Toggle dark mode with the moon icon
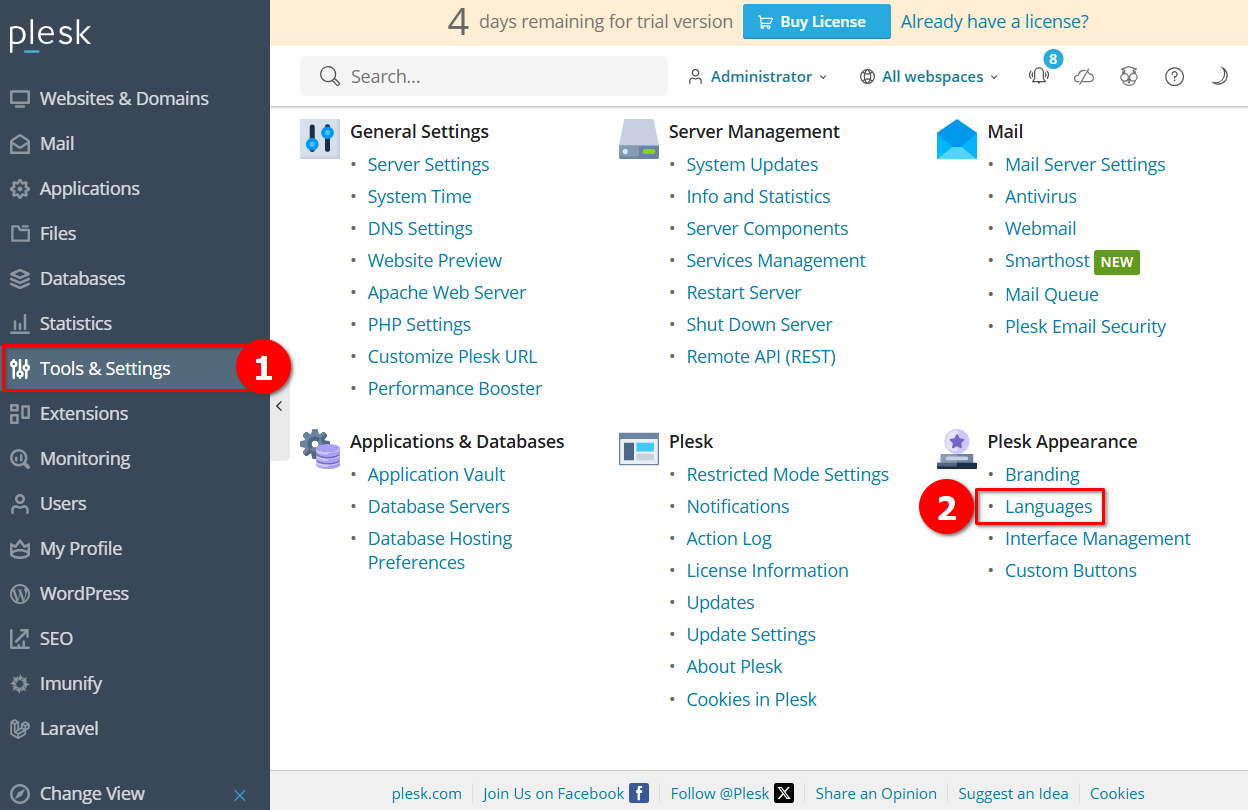The image size is (1248, 810). 1219,77
